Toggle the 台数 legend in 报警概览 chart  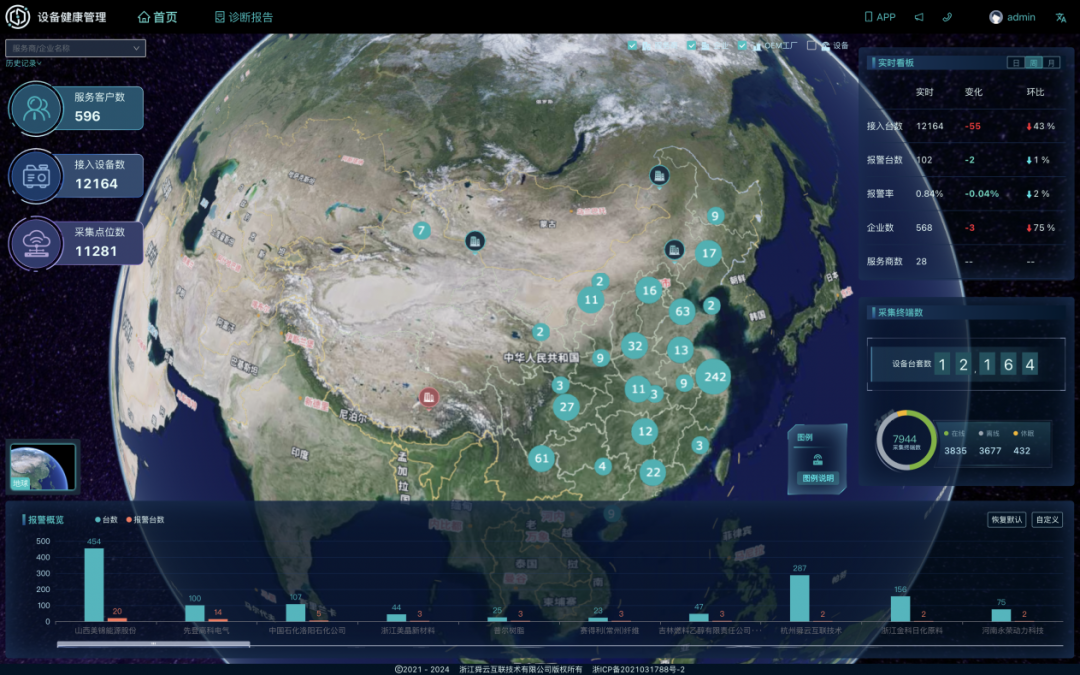106,519
